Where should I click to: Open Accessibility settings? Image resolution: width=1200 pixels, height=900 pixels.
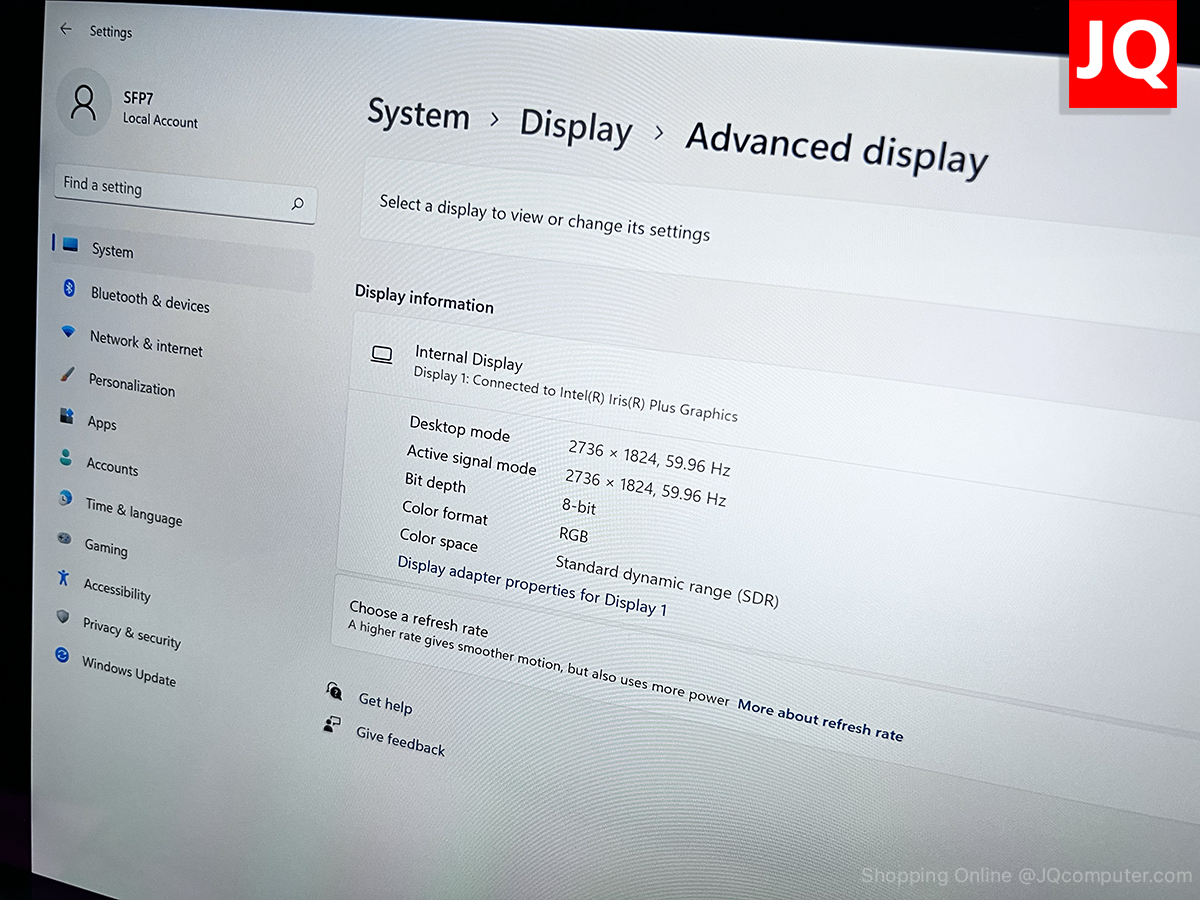[x=117, y=589]
